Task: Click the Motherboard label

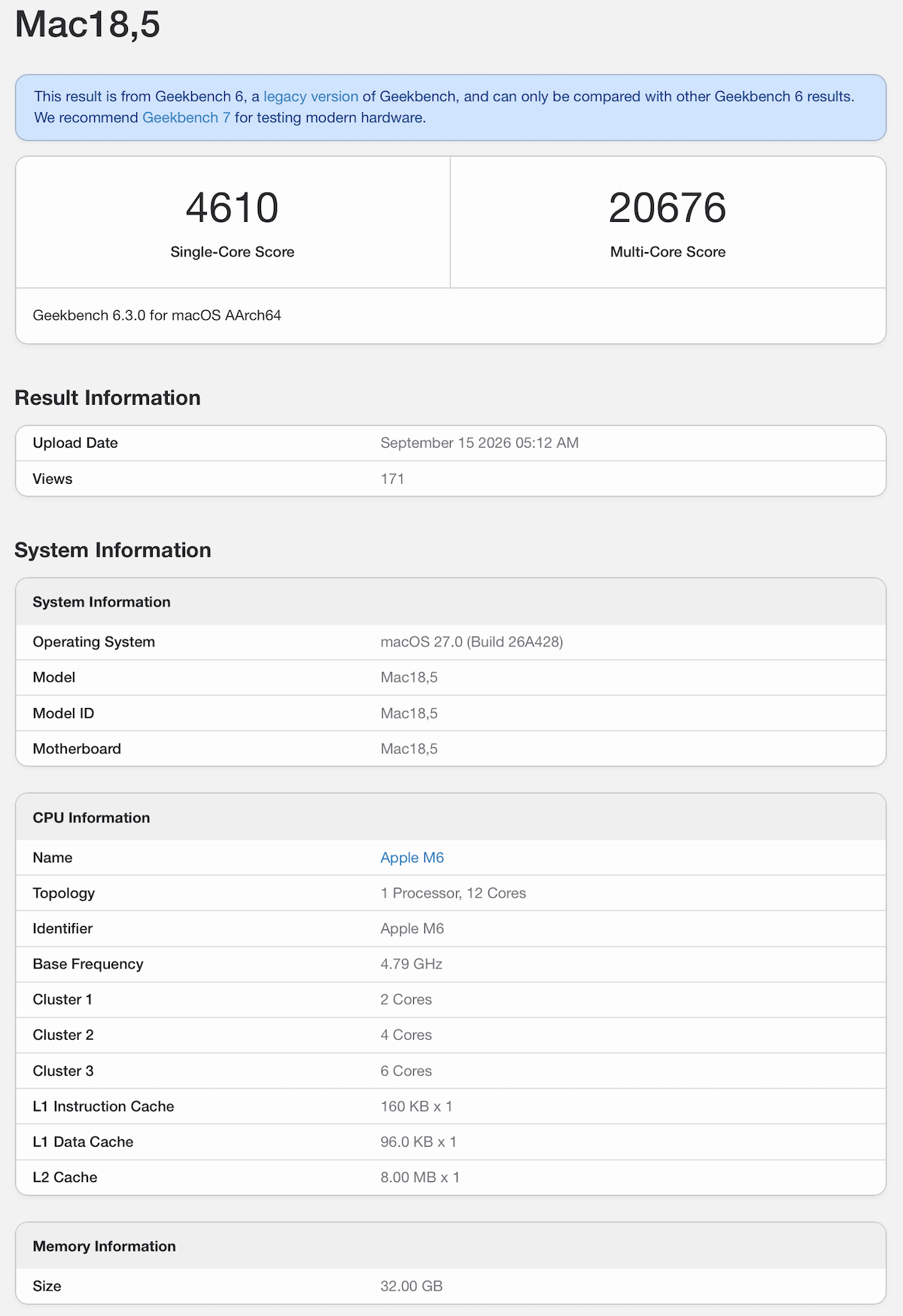Action: pos(77,749)
